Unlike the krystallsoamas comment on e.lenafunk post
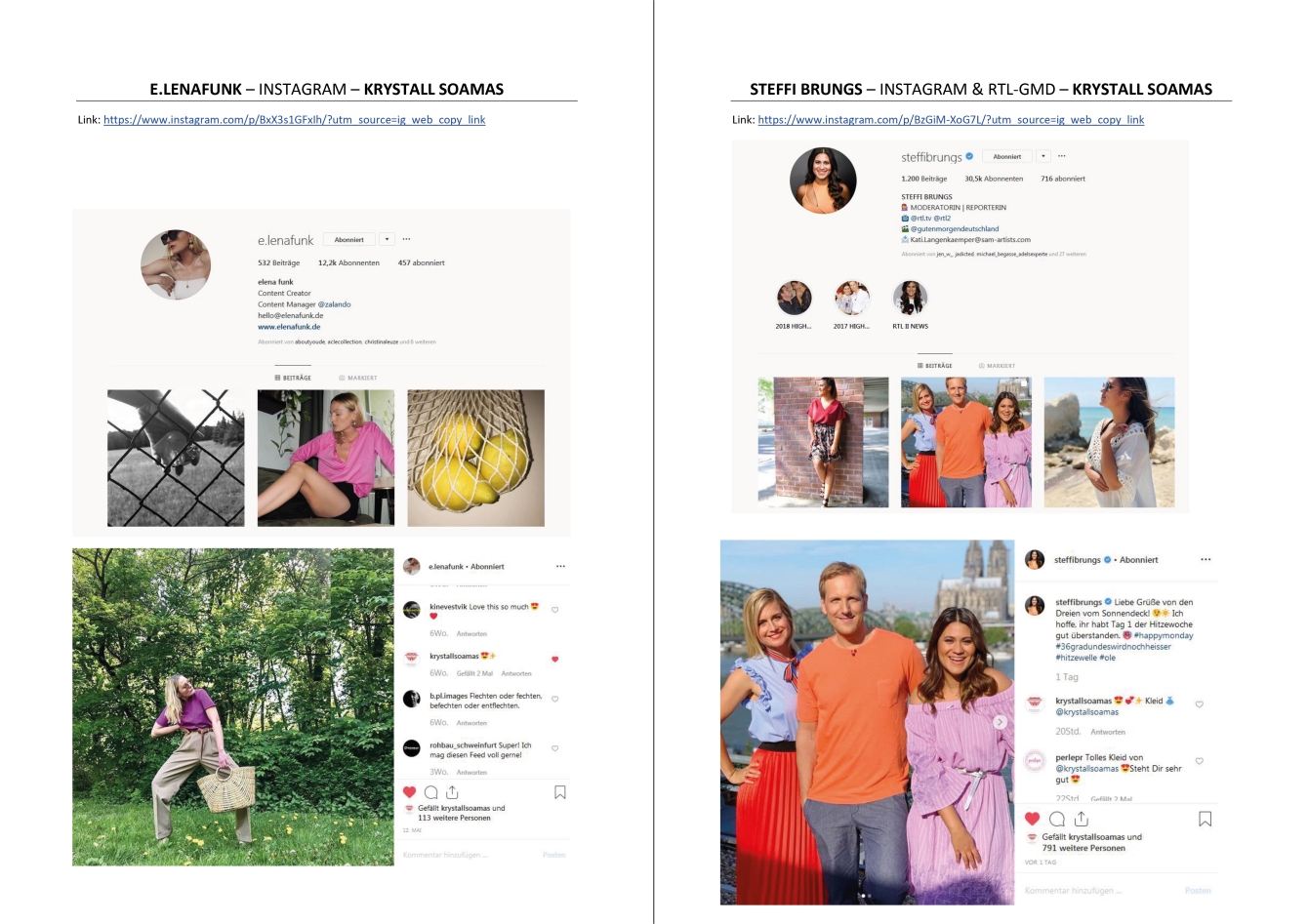 (x=555, y=660)
